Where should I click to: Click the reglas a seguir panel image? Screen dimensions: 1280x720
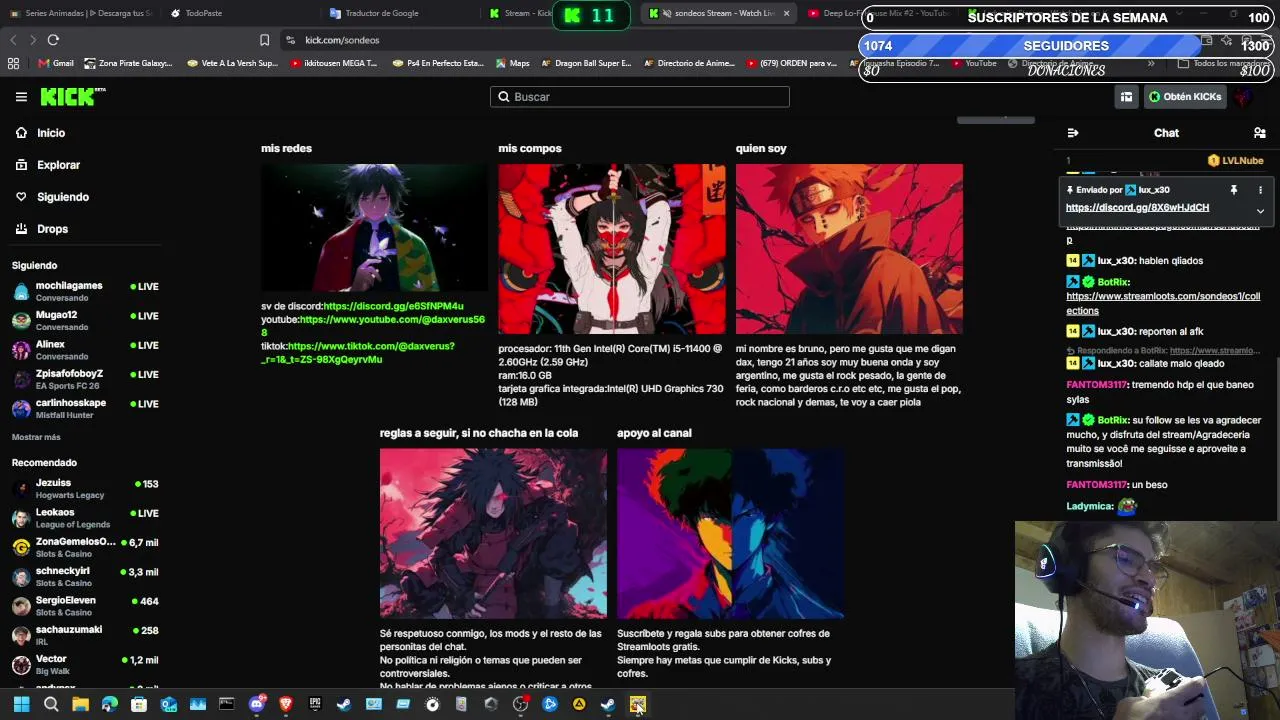(x=493, y=534)
